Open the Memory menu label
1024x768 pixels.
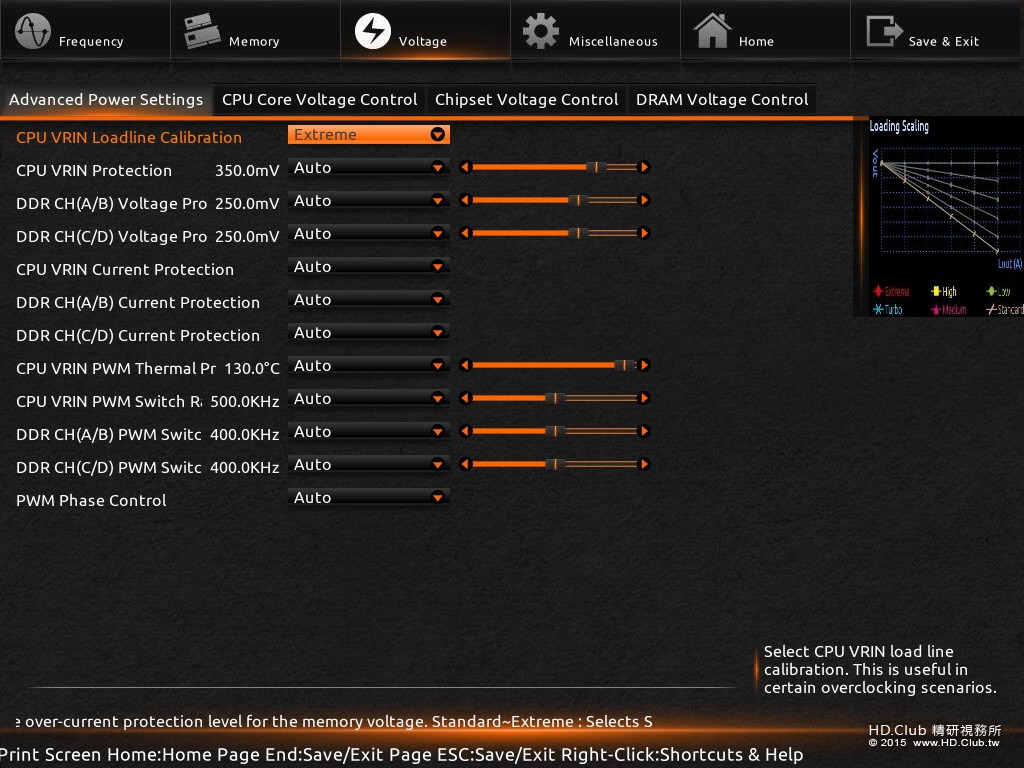pyautogui.click(x=254, y=41)
